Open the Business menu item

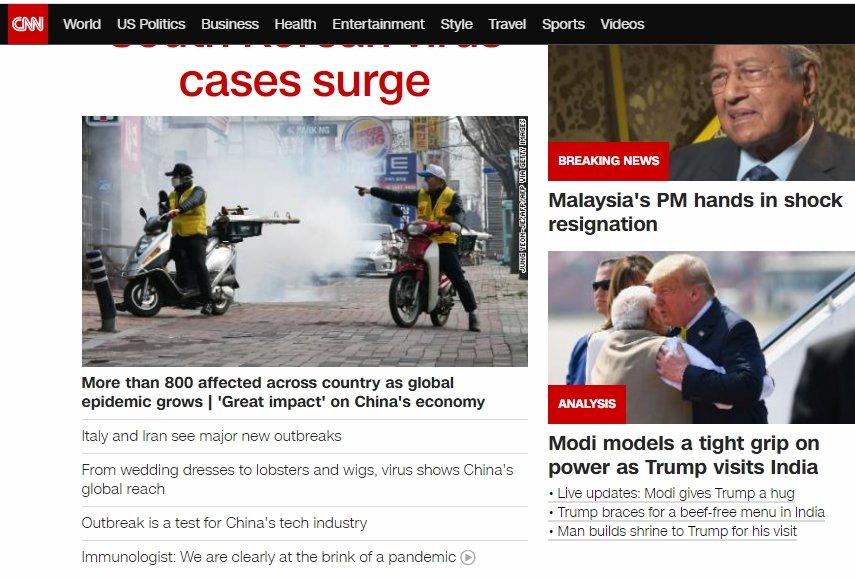coord(230,24)
